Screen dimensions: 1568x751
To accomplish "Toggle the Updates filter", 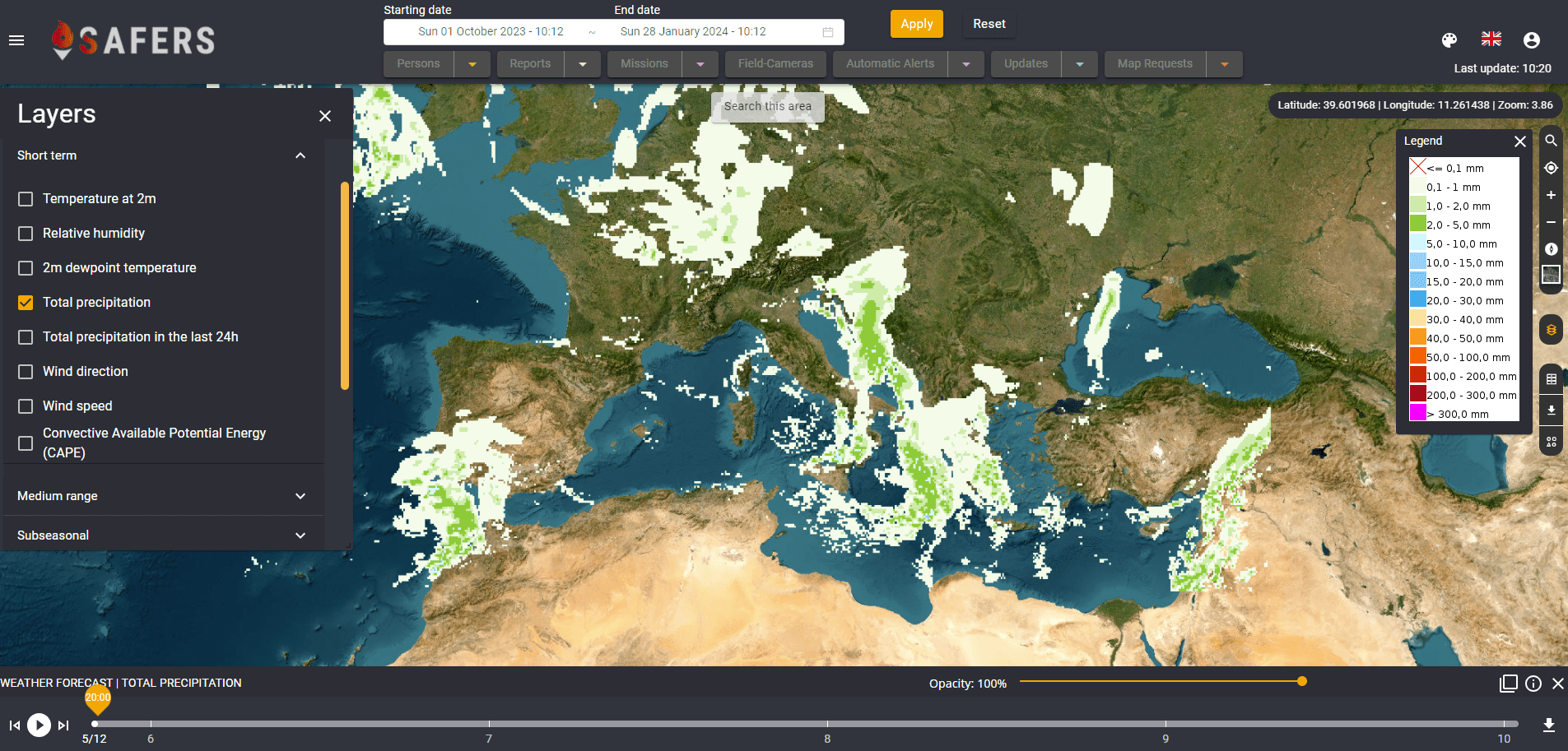I will (x=1026, y=64).
